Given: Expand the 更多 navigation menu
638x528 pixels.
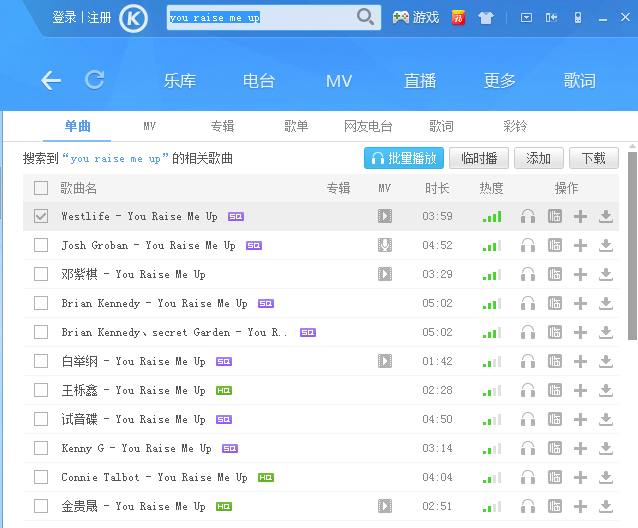Looking at the screenshot, I should pyautogui.click(x=500, y=81).
